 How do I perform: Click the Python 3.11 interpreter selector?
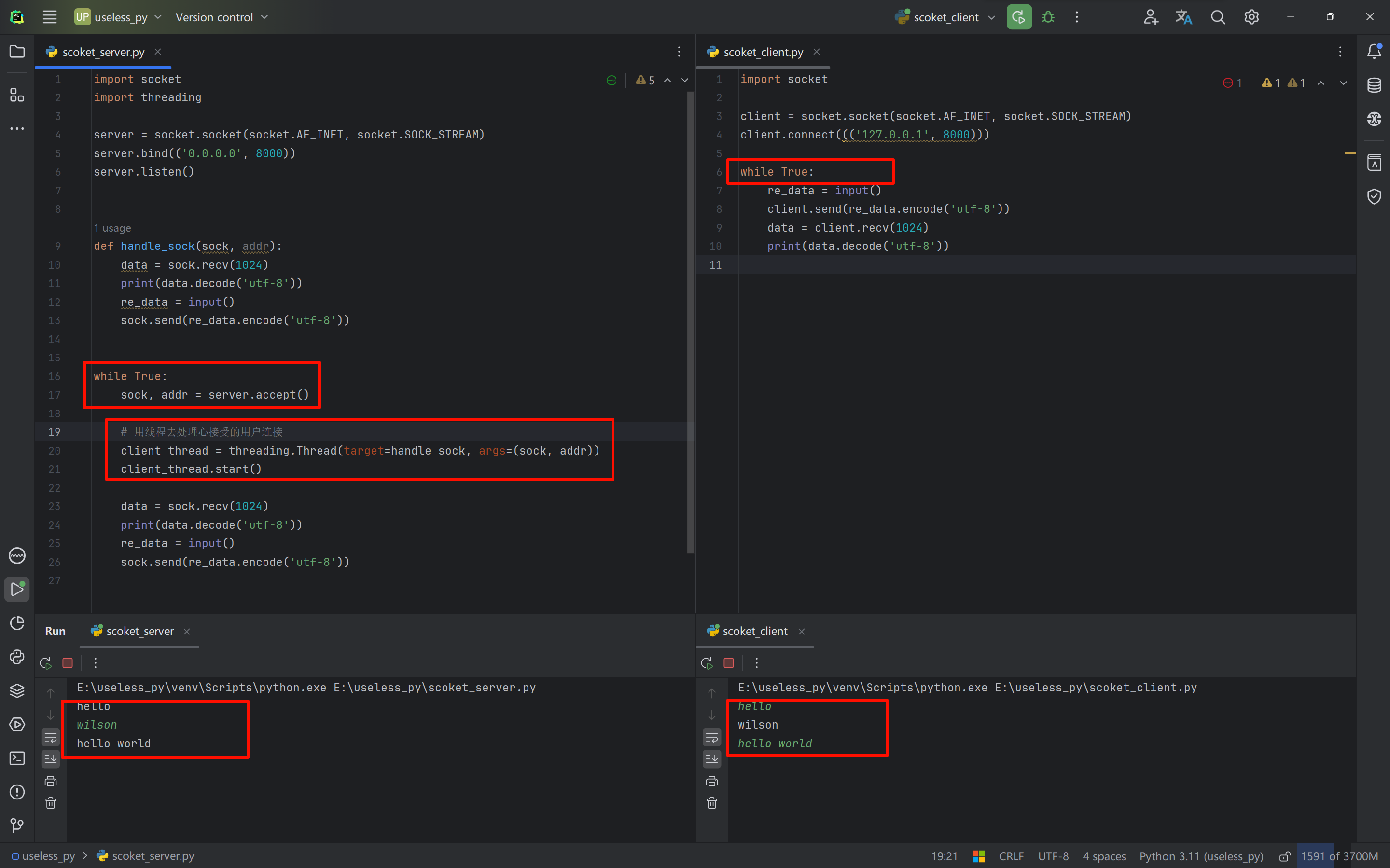point(1200,856)
